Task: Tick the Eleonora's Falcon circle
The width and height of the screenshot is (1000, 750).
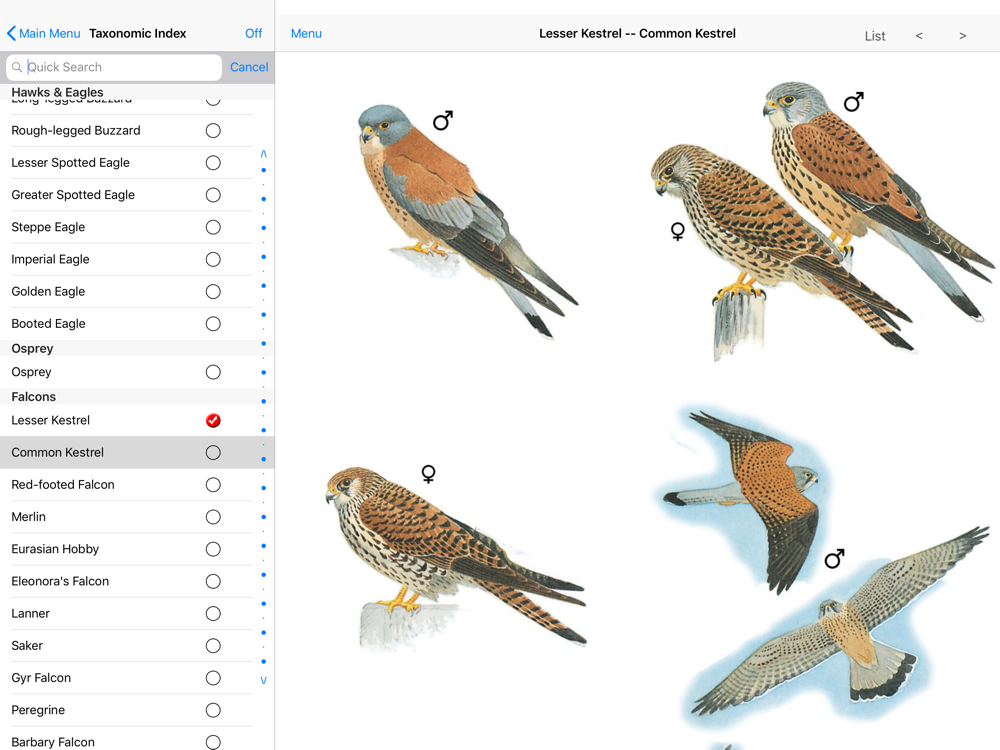Action: (213, 582)
